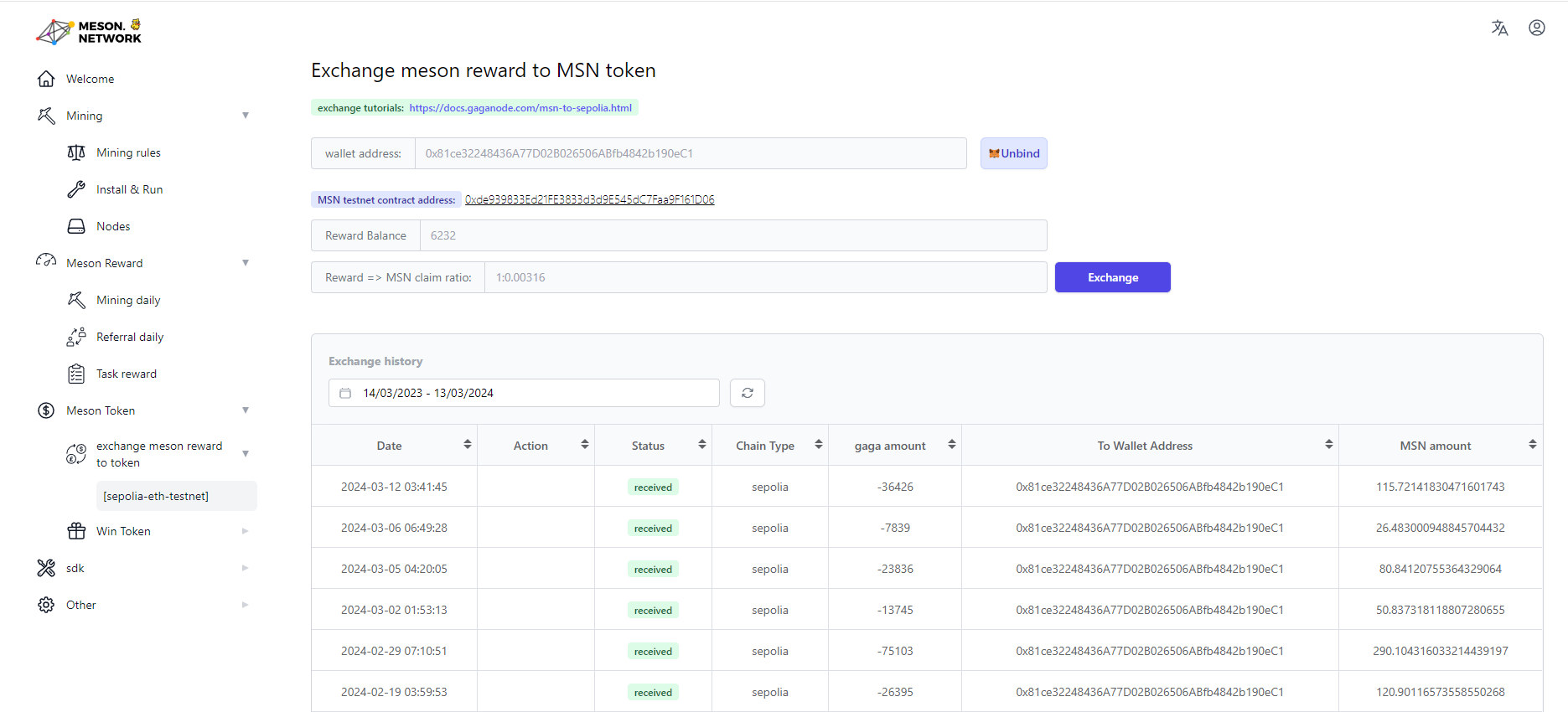Collapse the Meson Reward menu arrow
Screen dimensions: 1568x712
pos(246,263)
